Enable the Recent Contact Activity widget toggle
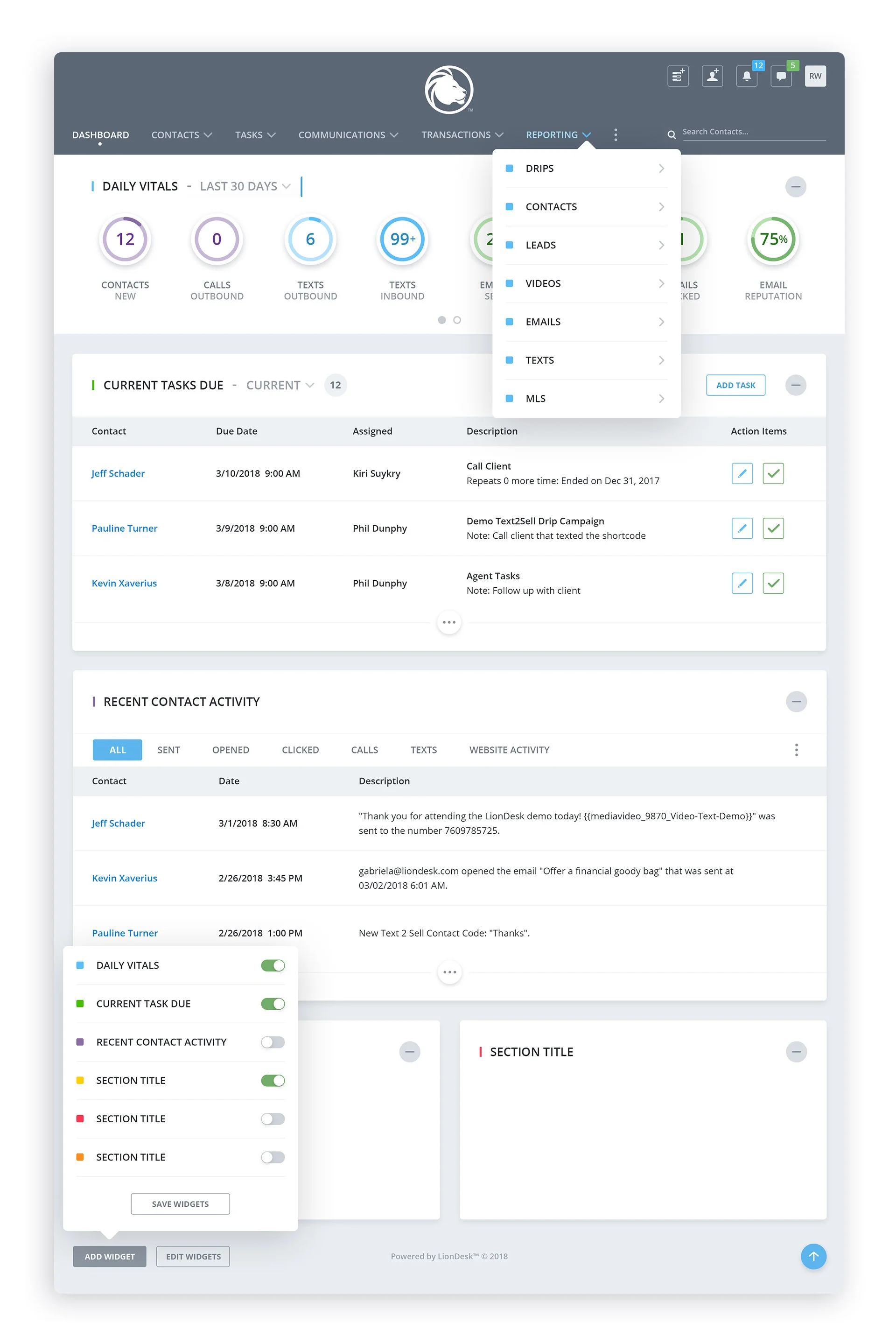This screenshot has height=1344, width=896. click(x=273, y=1041)
